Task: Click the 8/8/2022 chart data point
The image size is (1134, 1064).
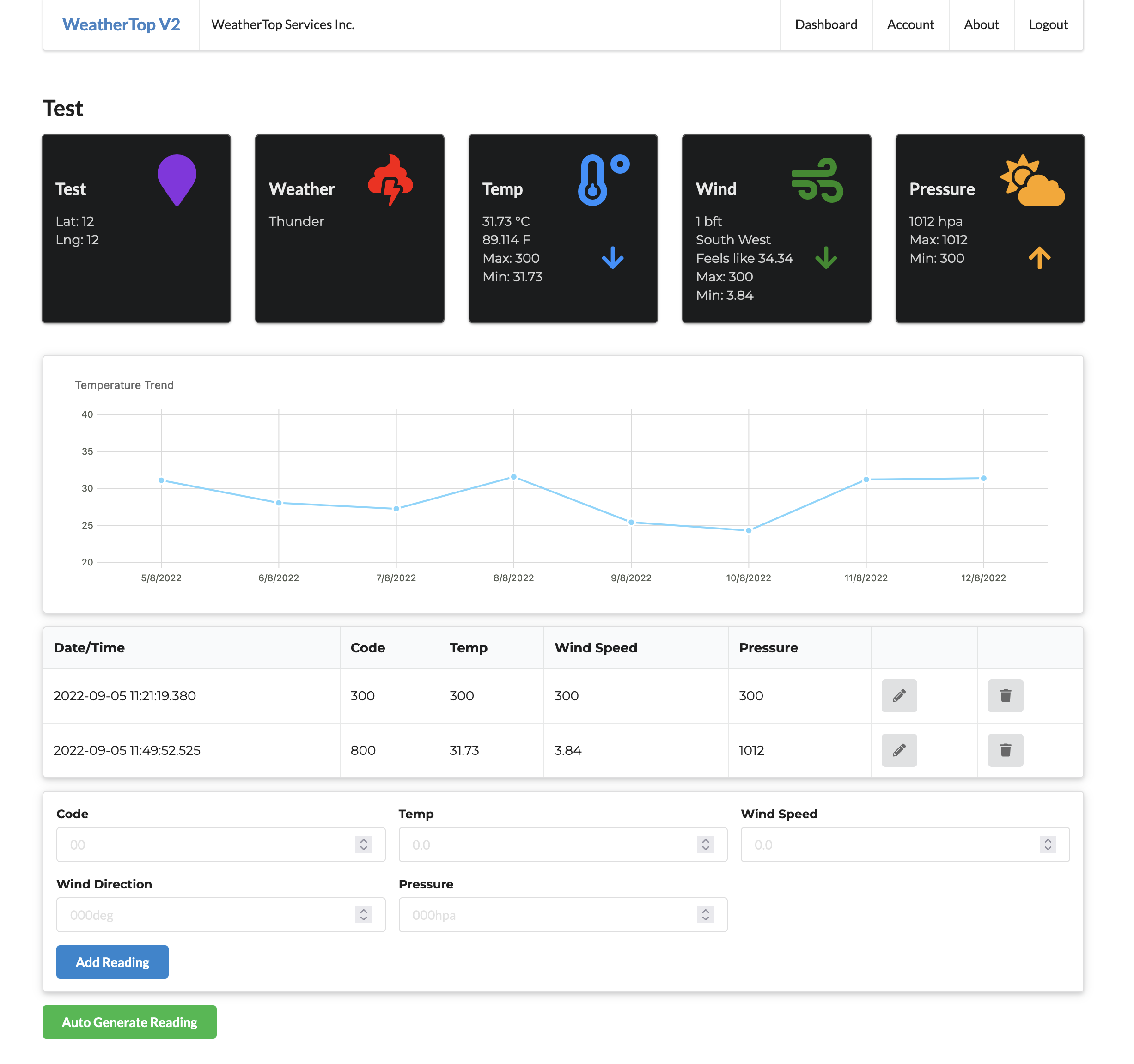Action: click(x=513, y=477)
